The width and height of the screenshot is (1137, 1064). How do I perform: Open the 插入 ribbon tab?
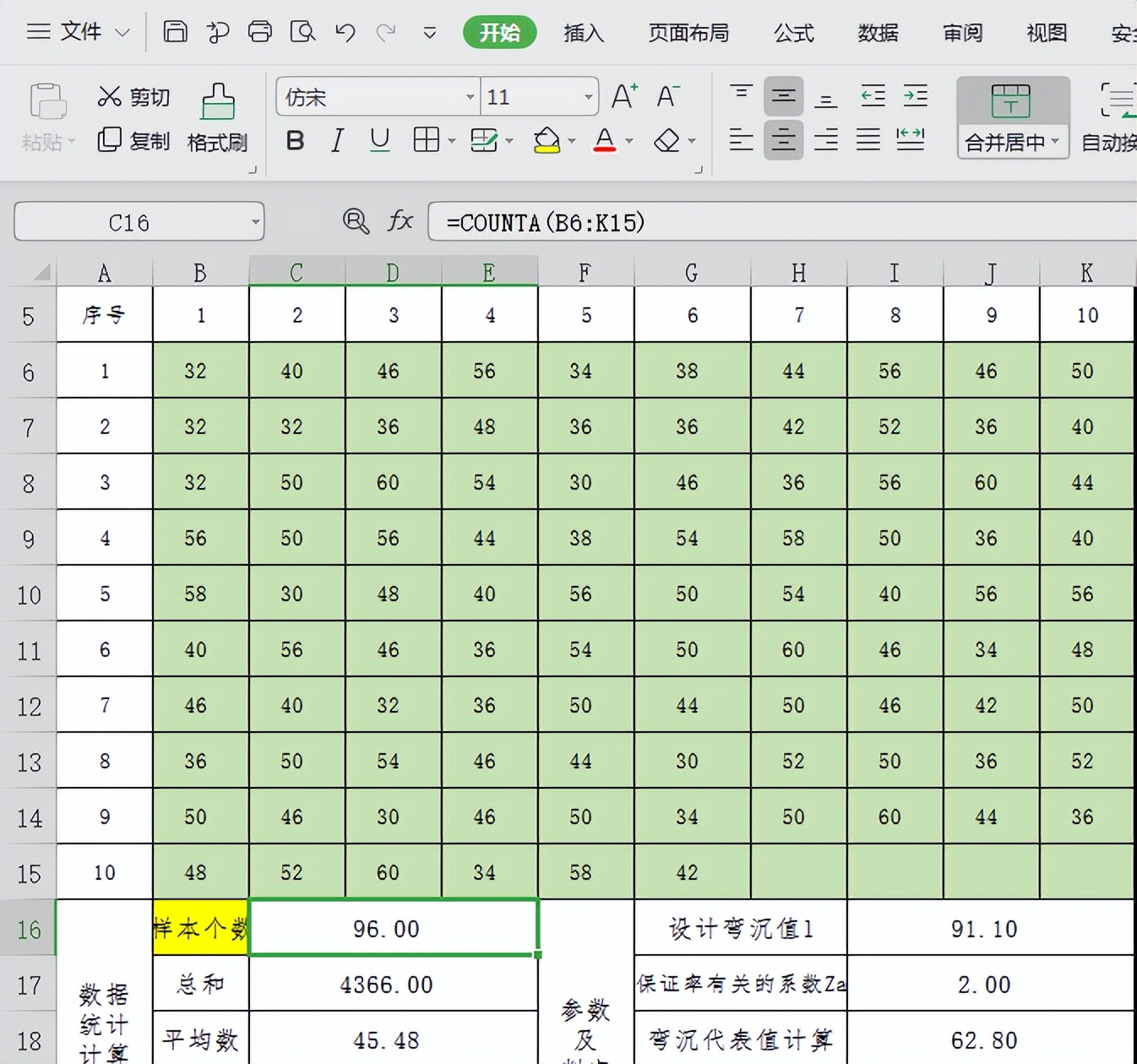click(583, 33)
